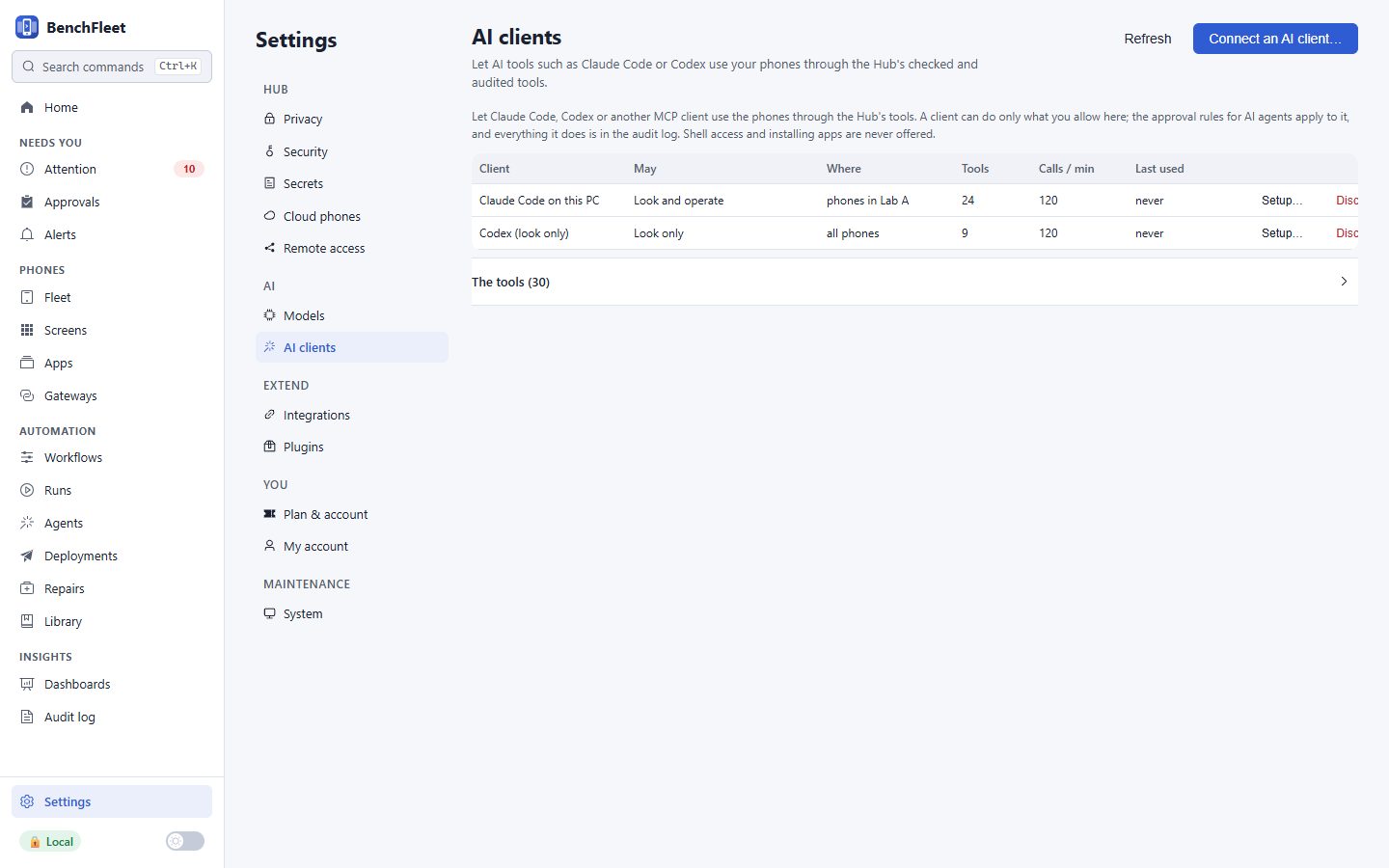
Task: Open Attention via its alert-circle icon
Action: click(27, 169)
